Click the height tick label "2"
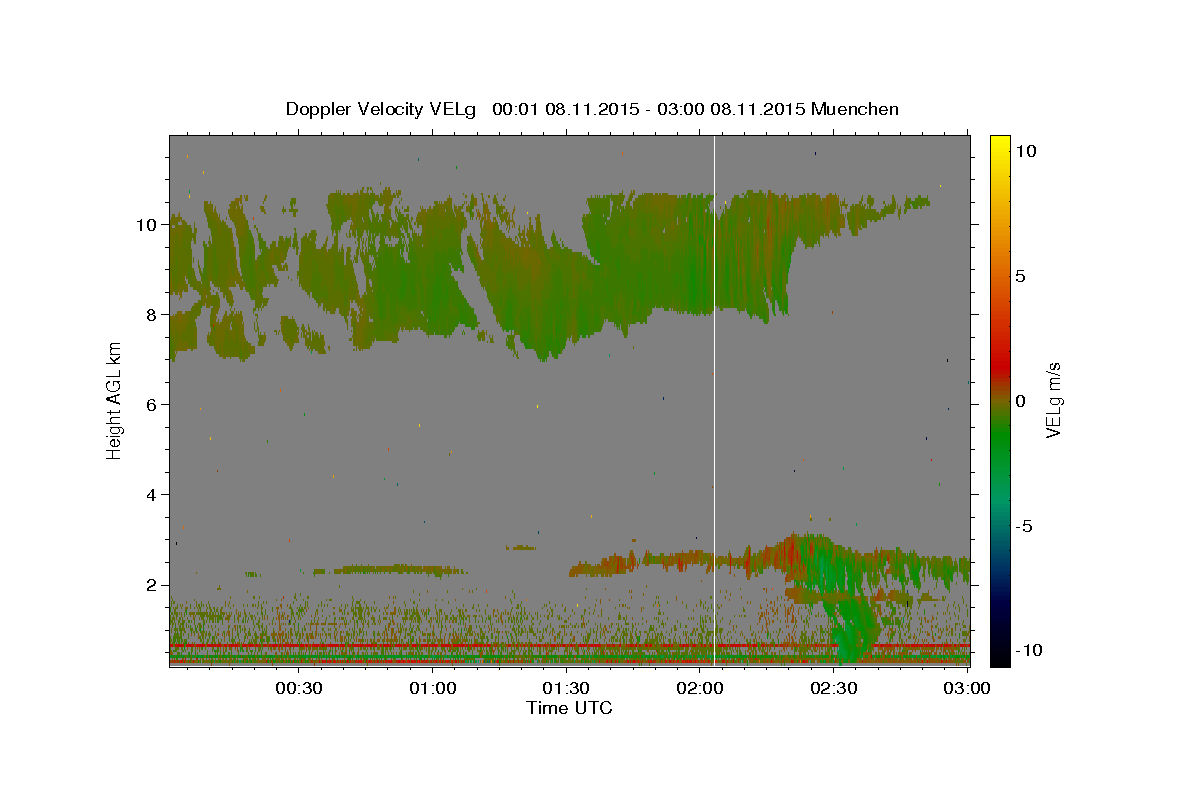Screen dimensions: 1200x800 154,585
